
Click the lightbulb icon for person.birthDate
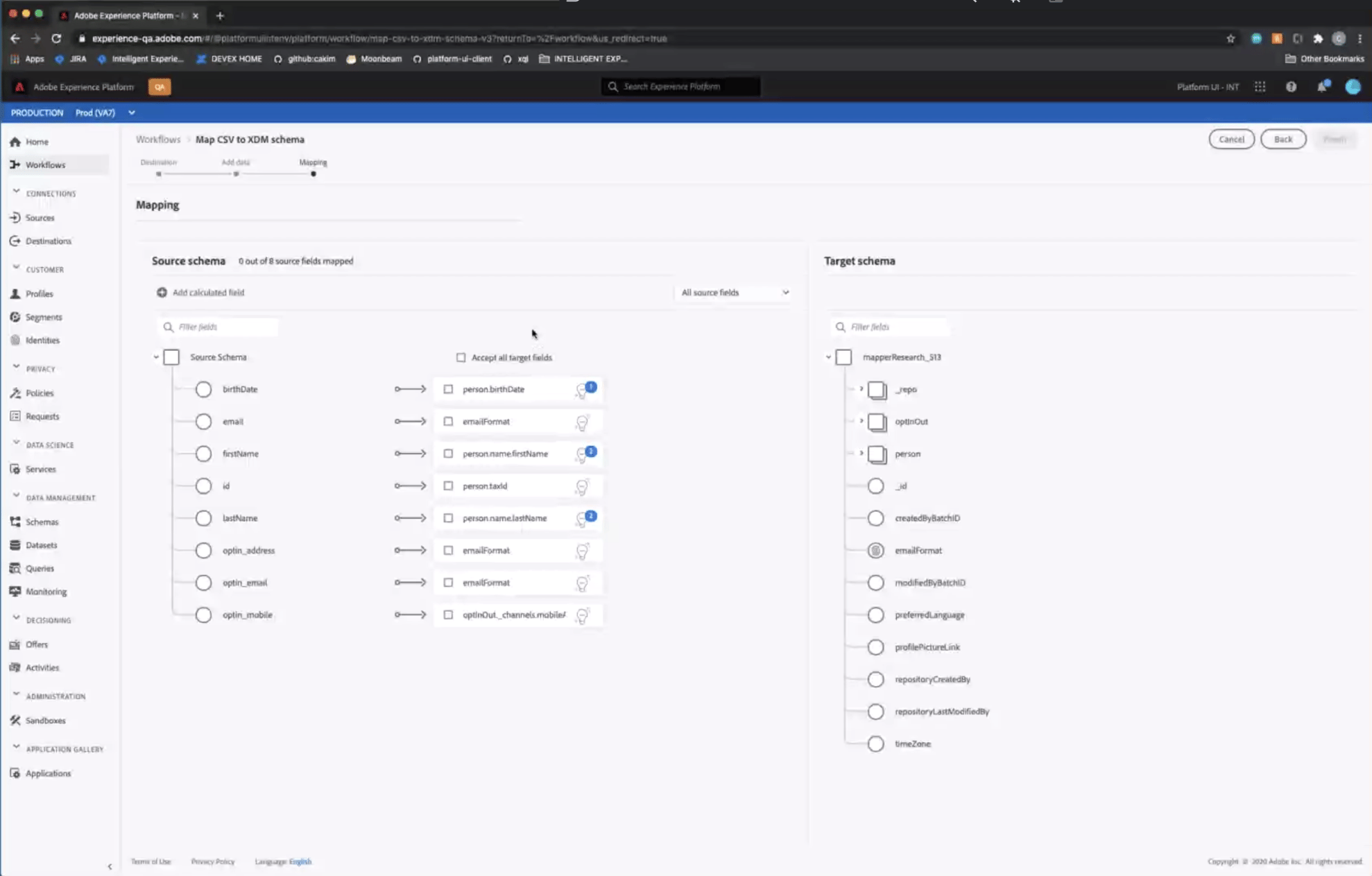(x=582, y=391)
